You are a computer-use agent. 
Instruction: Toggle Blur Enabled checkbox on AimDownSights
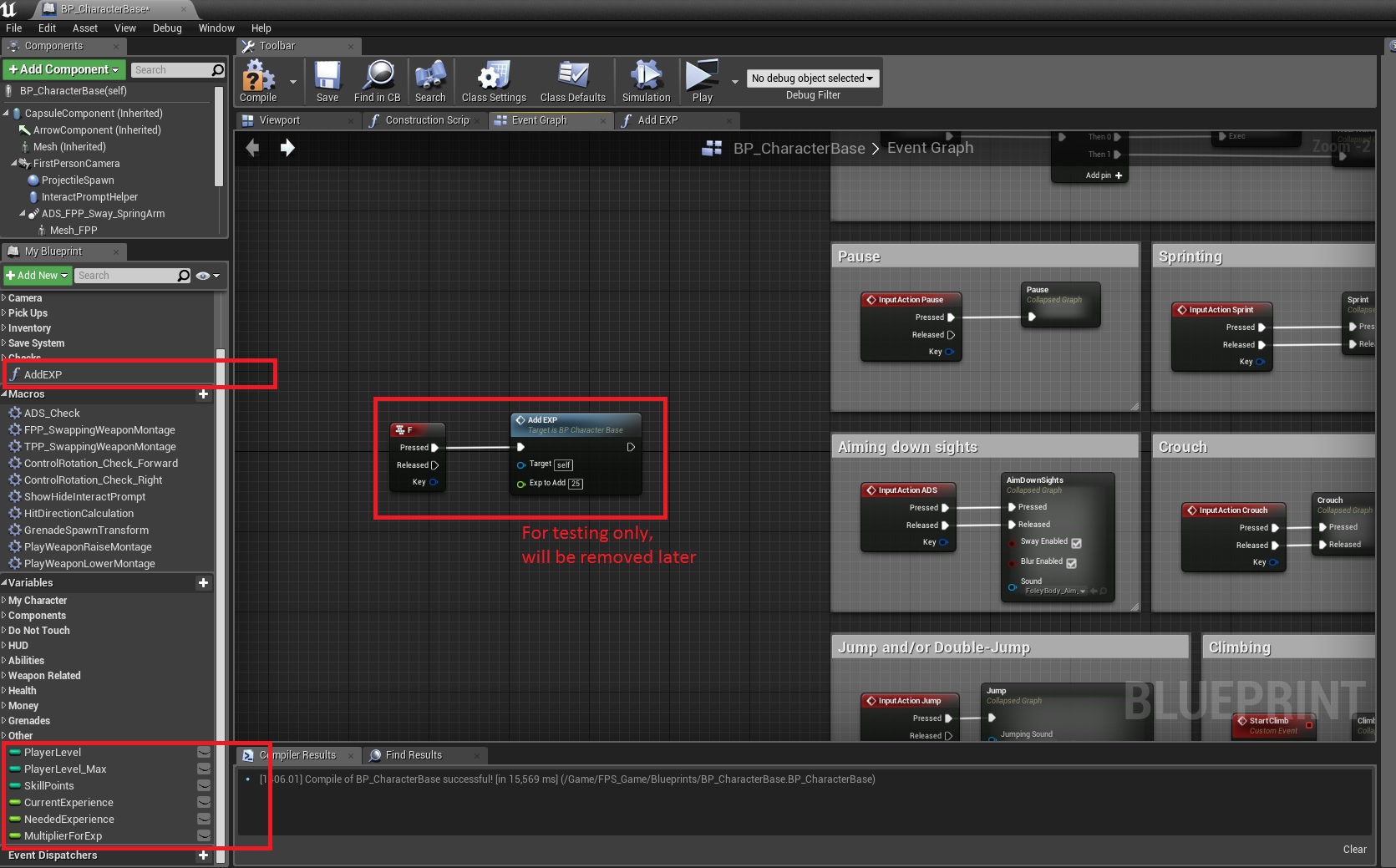click(x=1071, y=563)
